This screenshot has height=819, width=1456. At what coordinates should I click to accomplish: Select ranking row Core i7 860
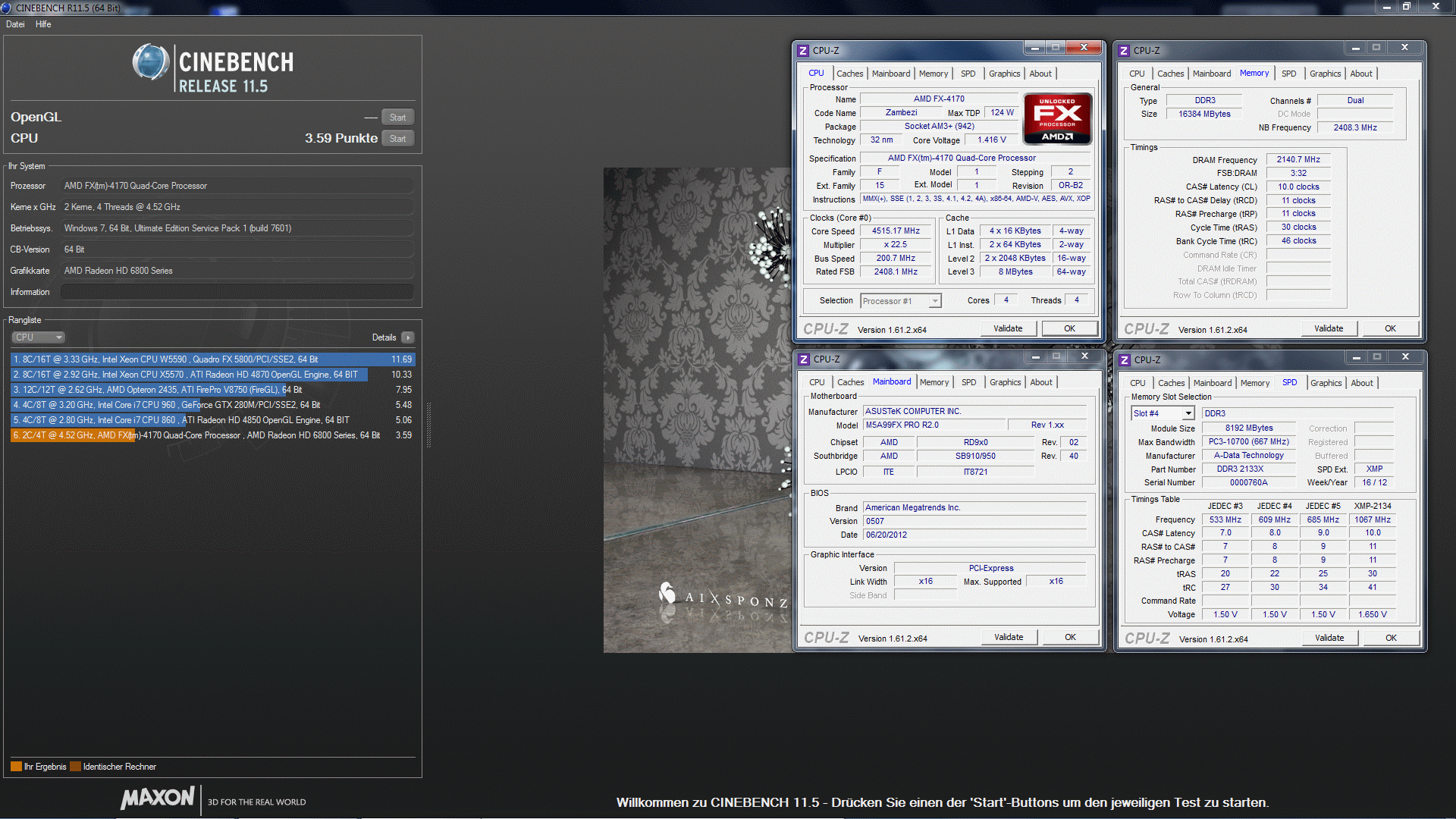point(212,420)
